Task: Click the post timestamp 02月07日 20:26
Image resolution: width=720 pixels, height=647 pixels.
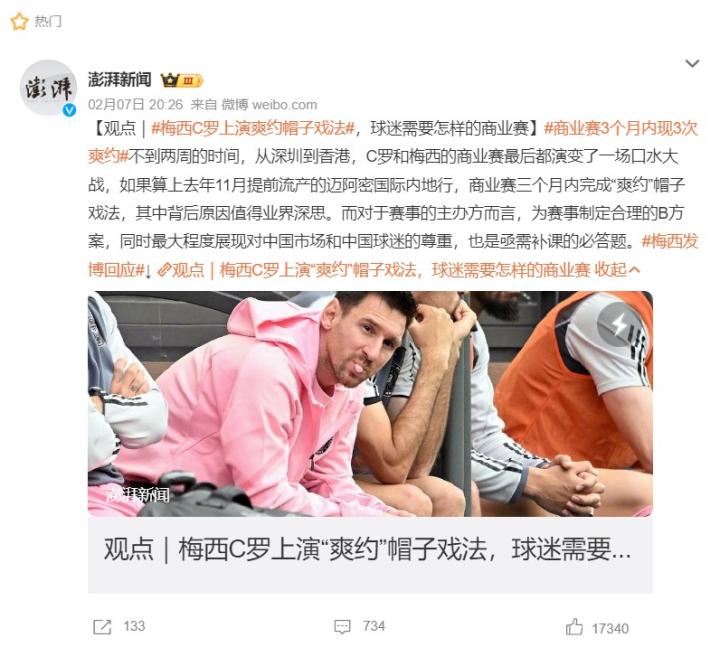Action: [135, 105]
